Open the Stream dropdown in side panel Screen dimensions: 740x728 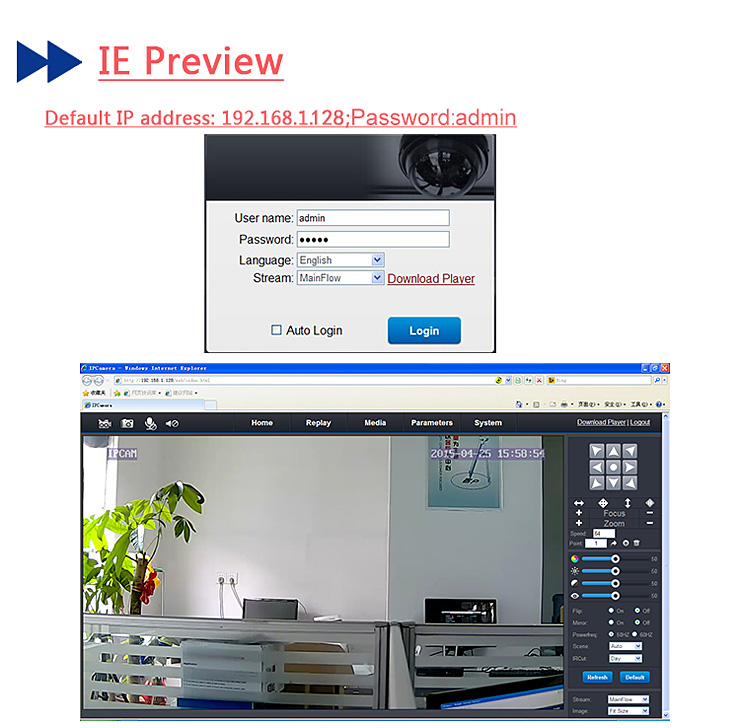pos(628,699)
